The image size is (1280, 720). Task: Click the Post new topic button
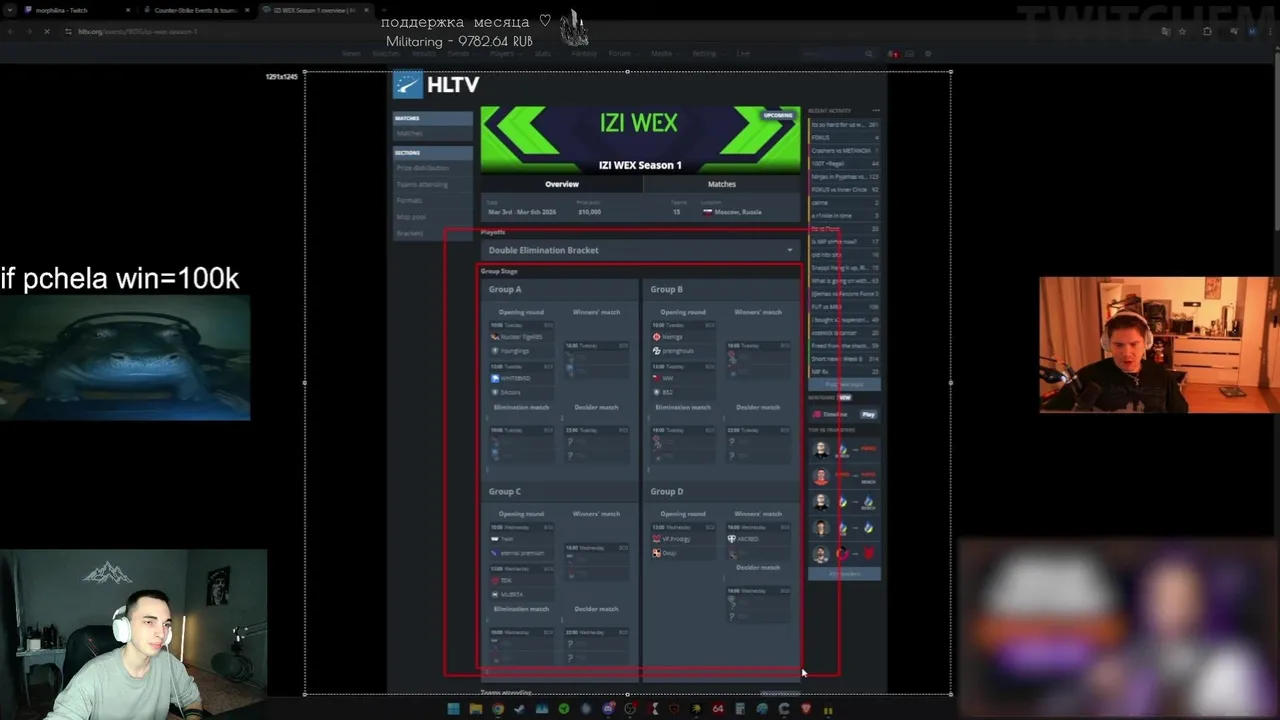tap(844, 384)
